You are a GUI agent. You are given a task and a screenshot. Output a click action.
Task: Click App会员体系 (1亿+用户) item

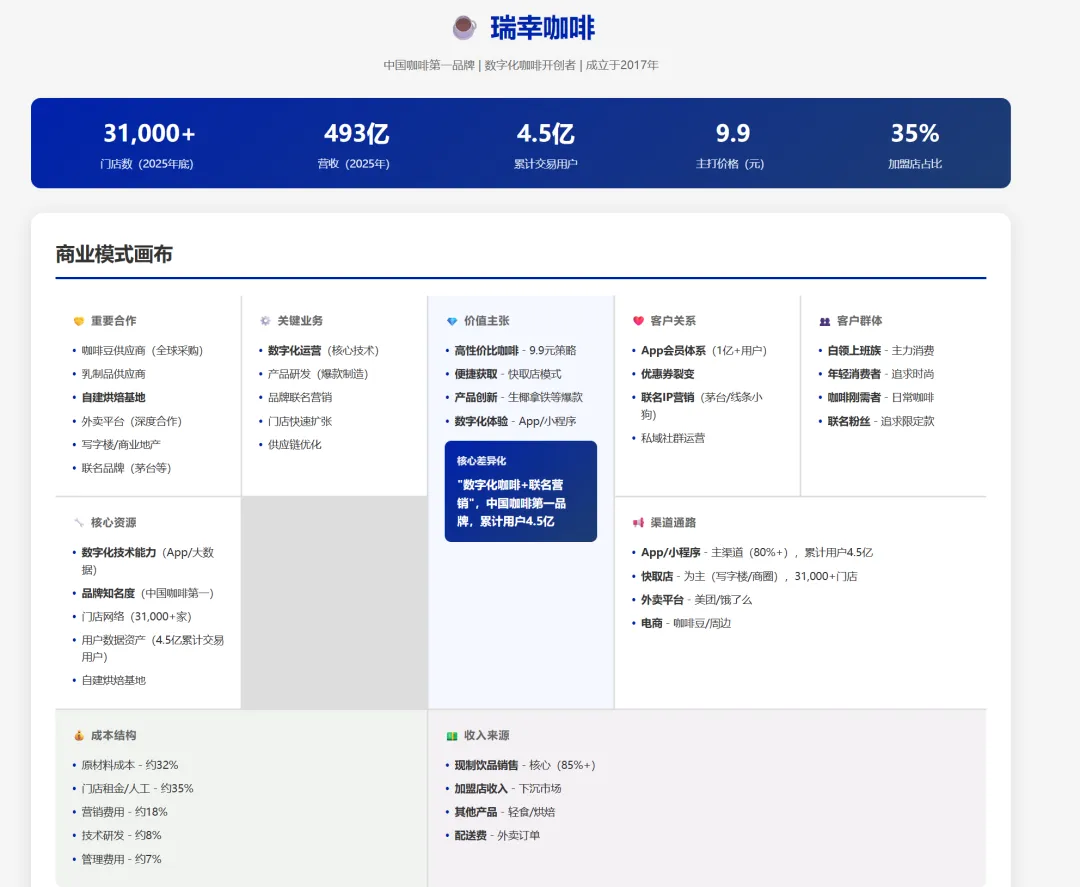coord(704,351)
